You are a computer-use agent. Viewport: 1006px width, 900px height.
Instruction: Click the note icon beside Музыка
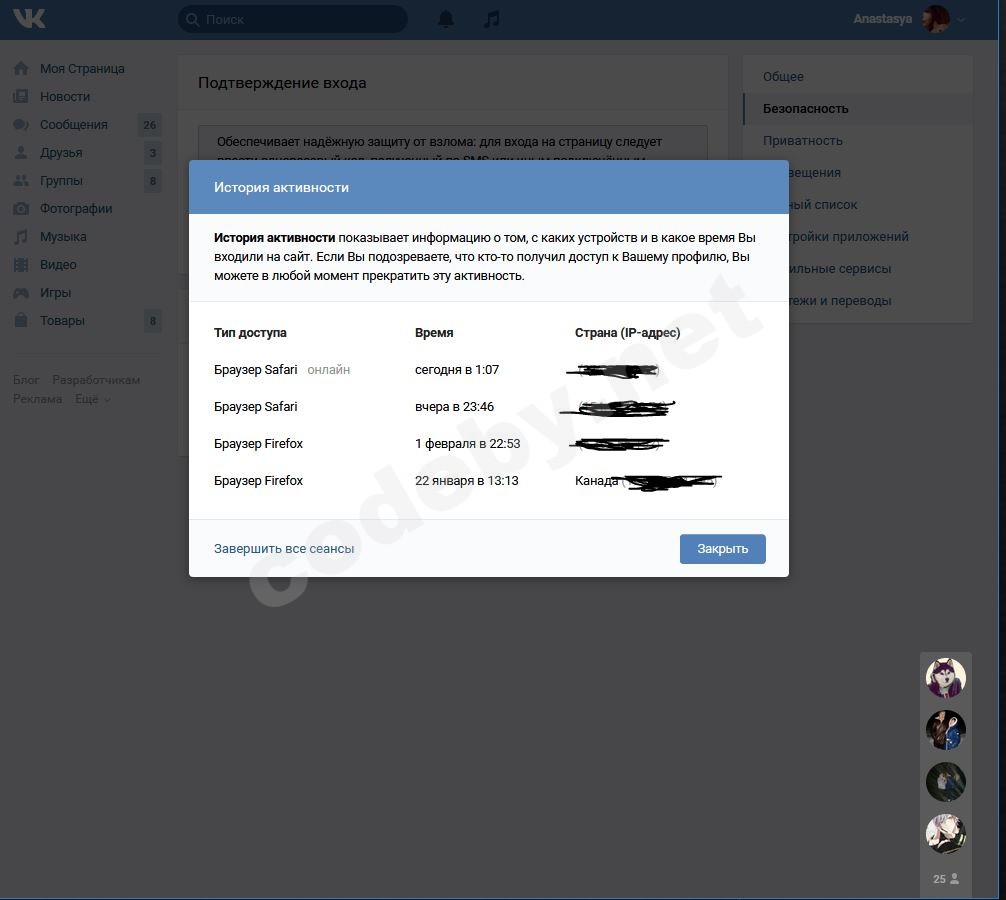pos(21,237)
